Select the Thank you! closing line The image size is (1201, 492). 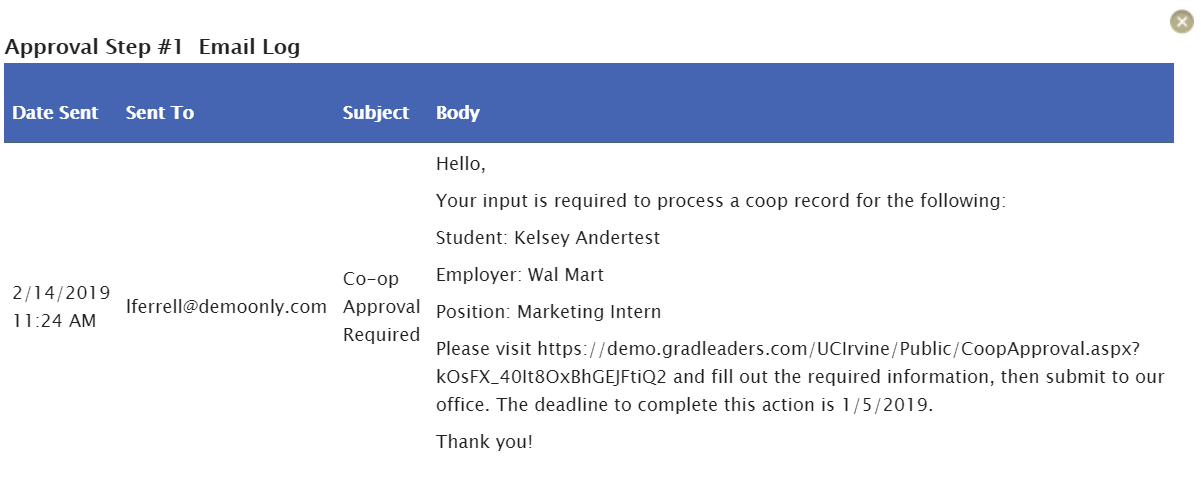[485, 441]
